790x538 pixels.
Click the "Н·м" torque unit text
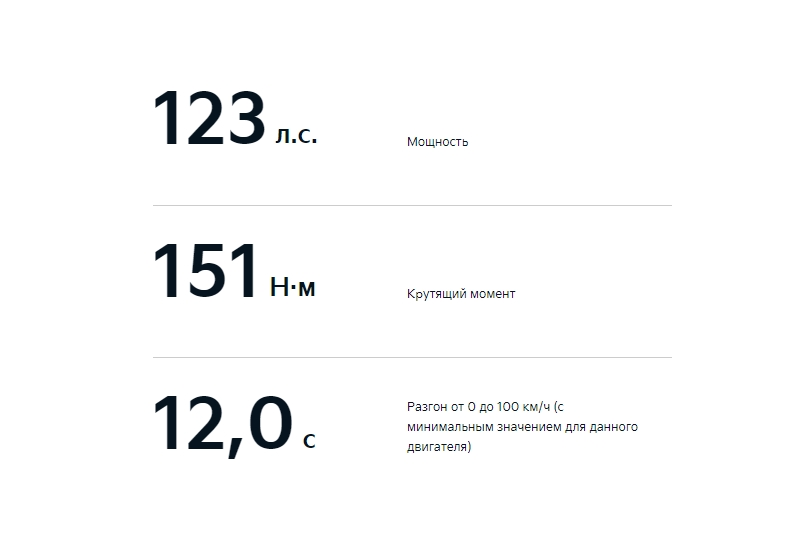(293, 287)
